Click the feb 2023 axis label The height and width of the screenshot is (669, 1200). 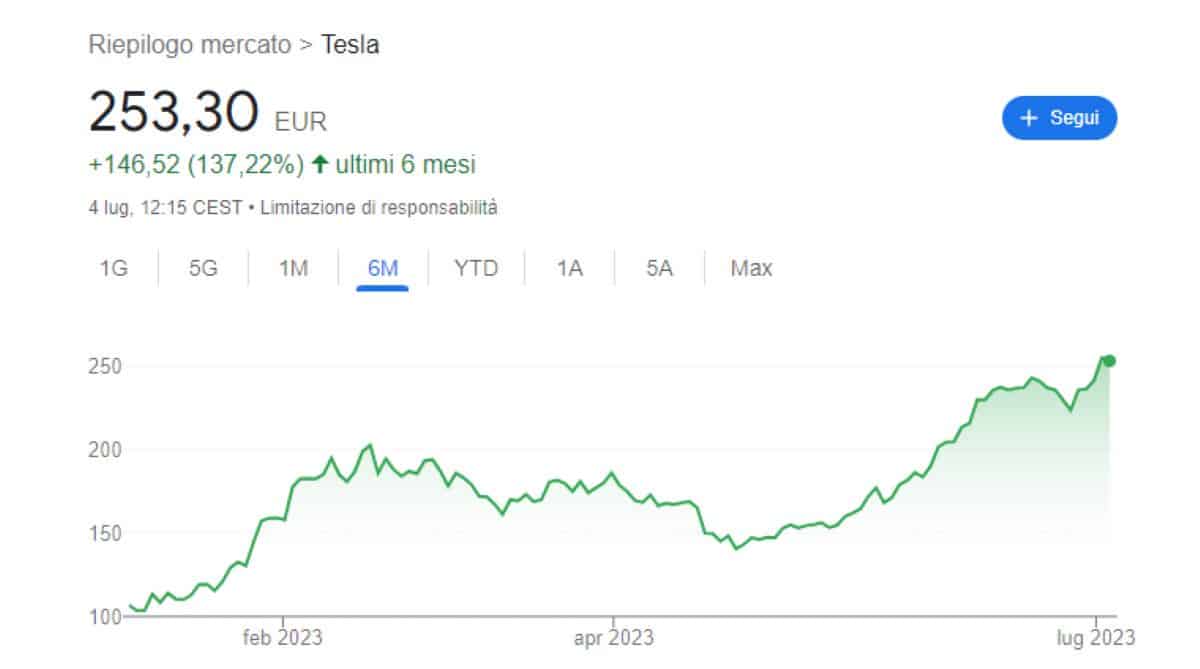point(283,638)
